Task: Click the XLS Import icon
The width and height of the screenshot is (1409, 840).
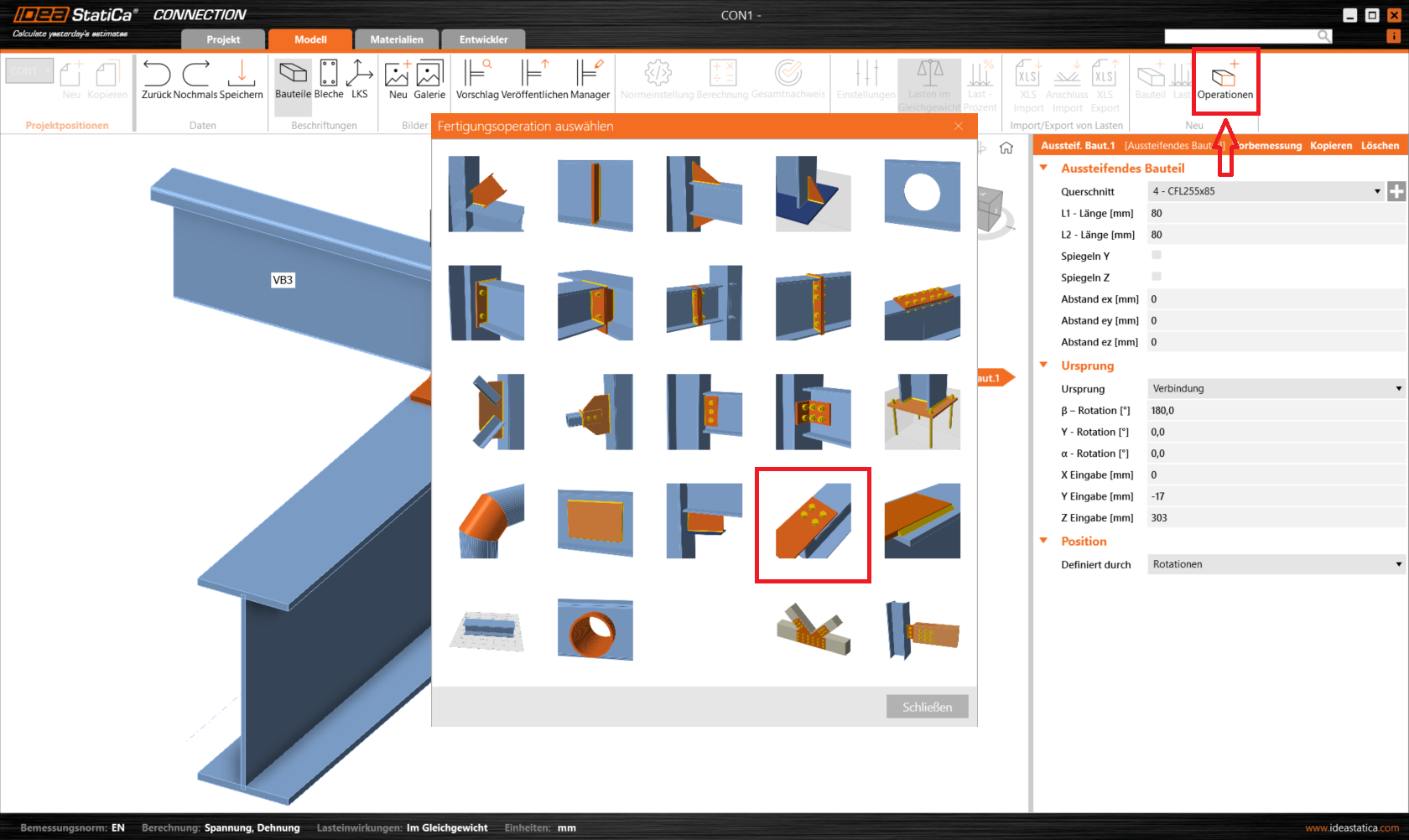Action: (x=1028, y=86)
